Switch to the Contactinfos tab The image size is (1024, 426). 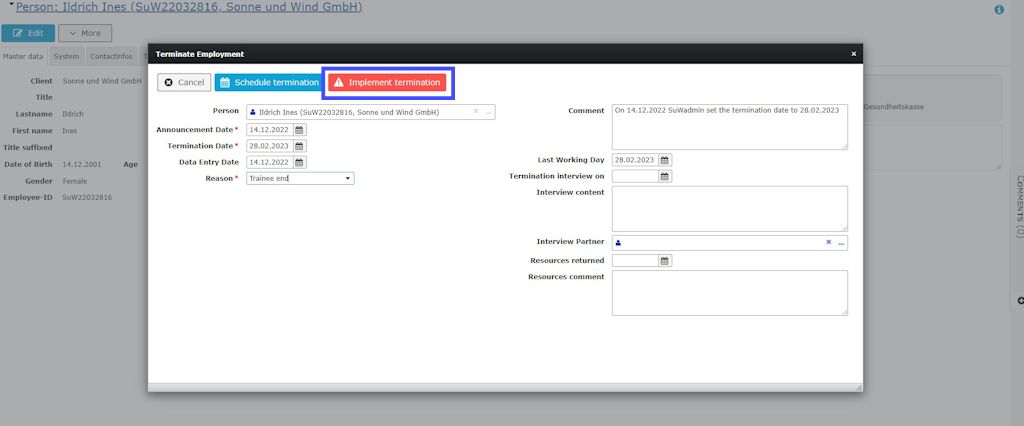[x=111, y=56]
